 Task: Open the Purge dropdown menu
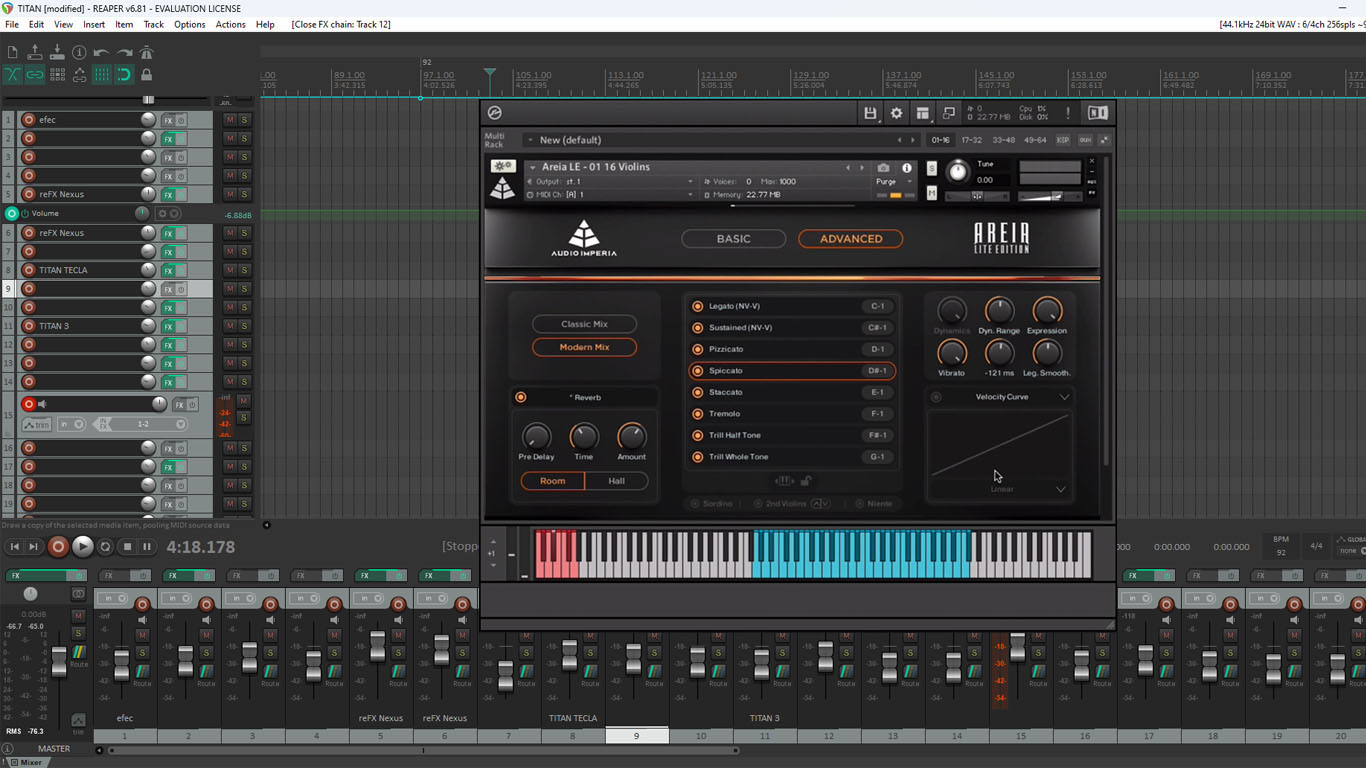(894, 182)
